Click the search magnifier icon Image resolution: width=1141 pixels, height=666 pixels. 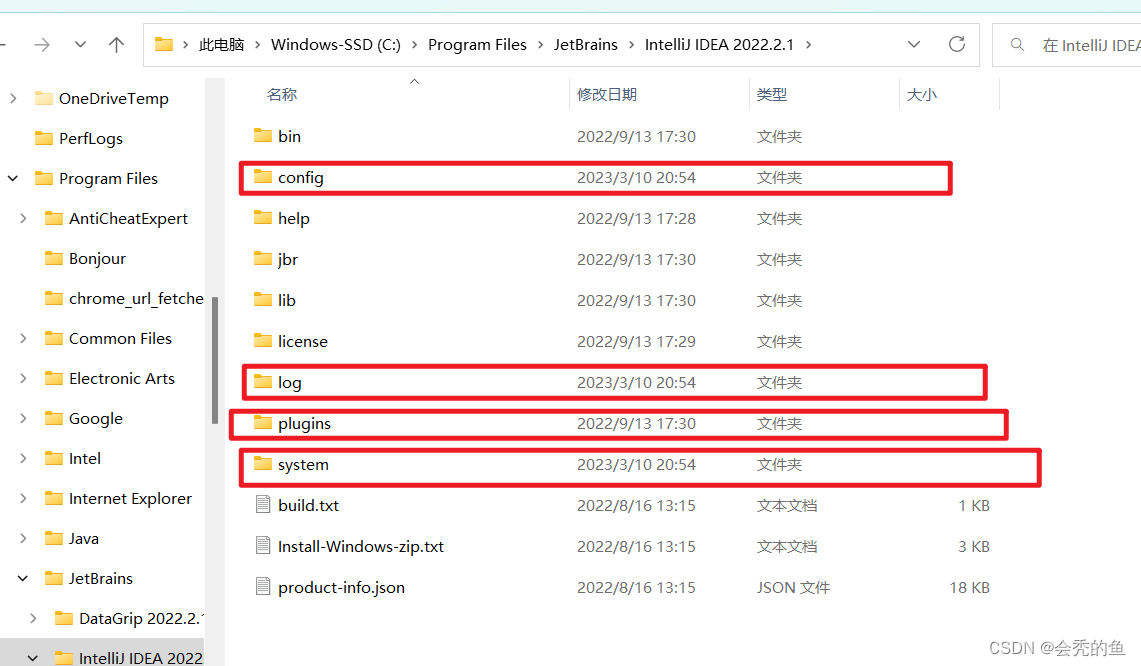click(1017, 45)
